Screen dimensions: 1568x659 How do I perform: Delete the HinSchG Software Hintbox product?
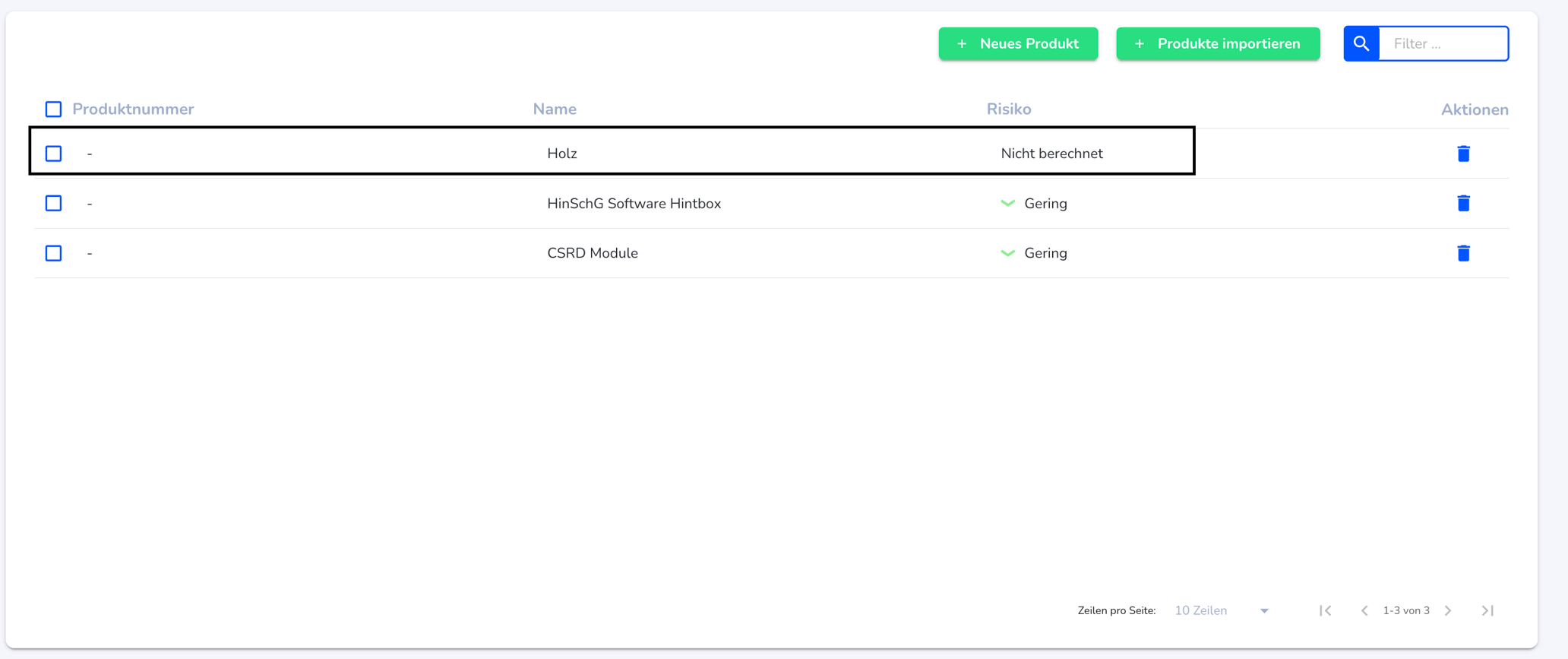pos(1463,203)
